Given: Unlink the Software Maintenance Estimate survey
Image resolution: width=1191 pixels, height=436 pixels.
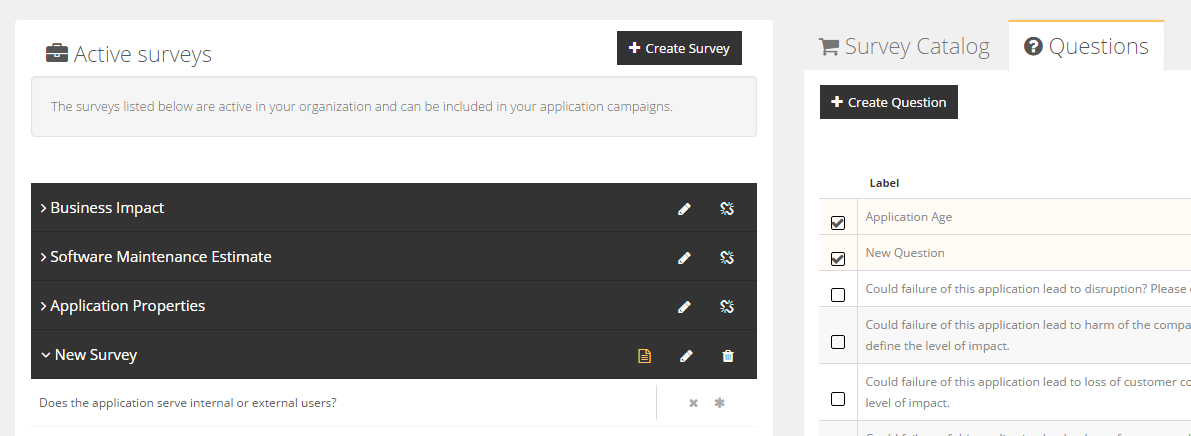Looking at the screenshot, I should tap(727, 258).
